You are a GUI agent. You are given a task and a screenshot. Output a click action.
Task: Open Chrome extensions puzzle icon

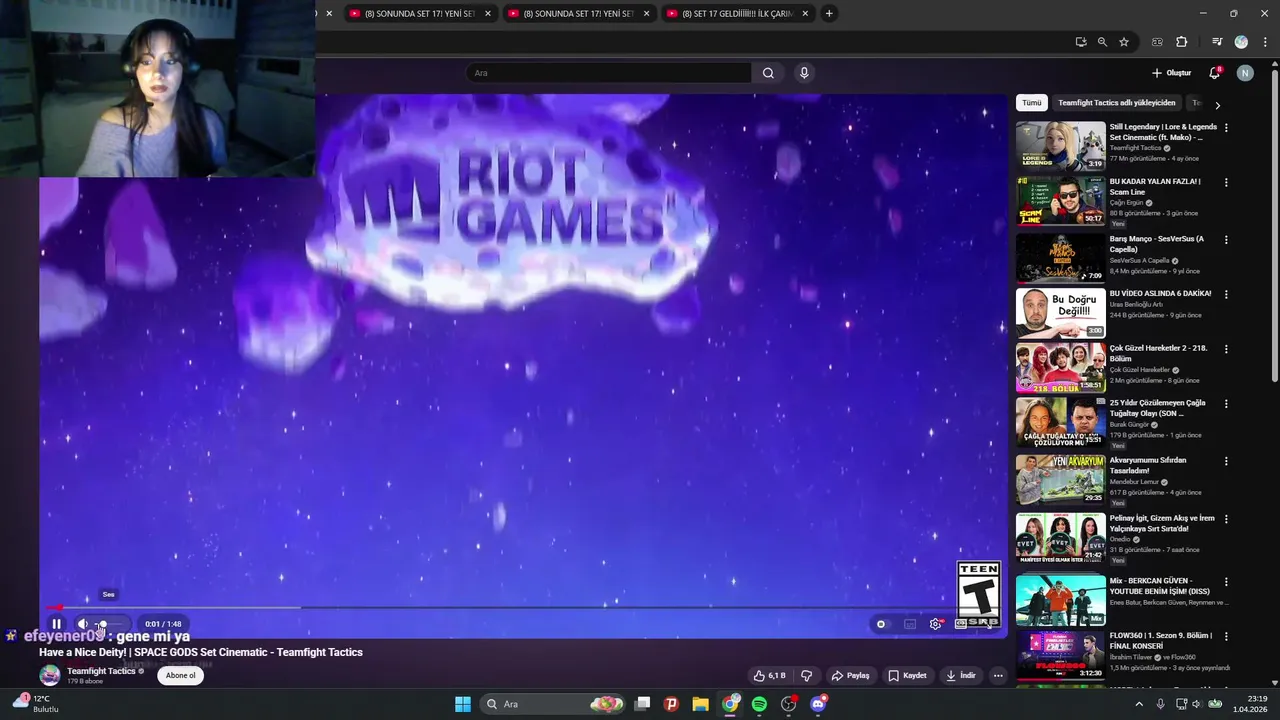(1182, 42)
